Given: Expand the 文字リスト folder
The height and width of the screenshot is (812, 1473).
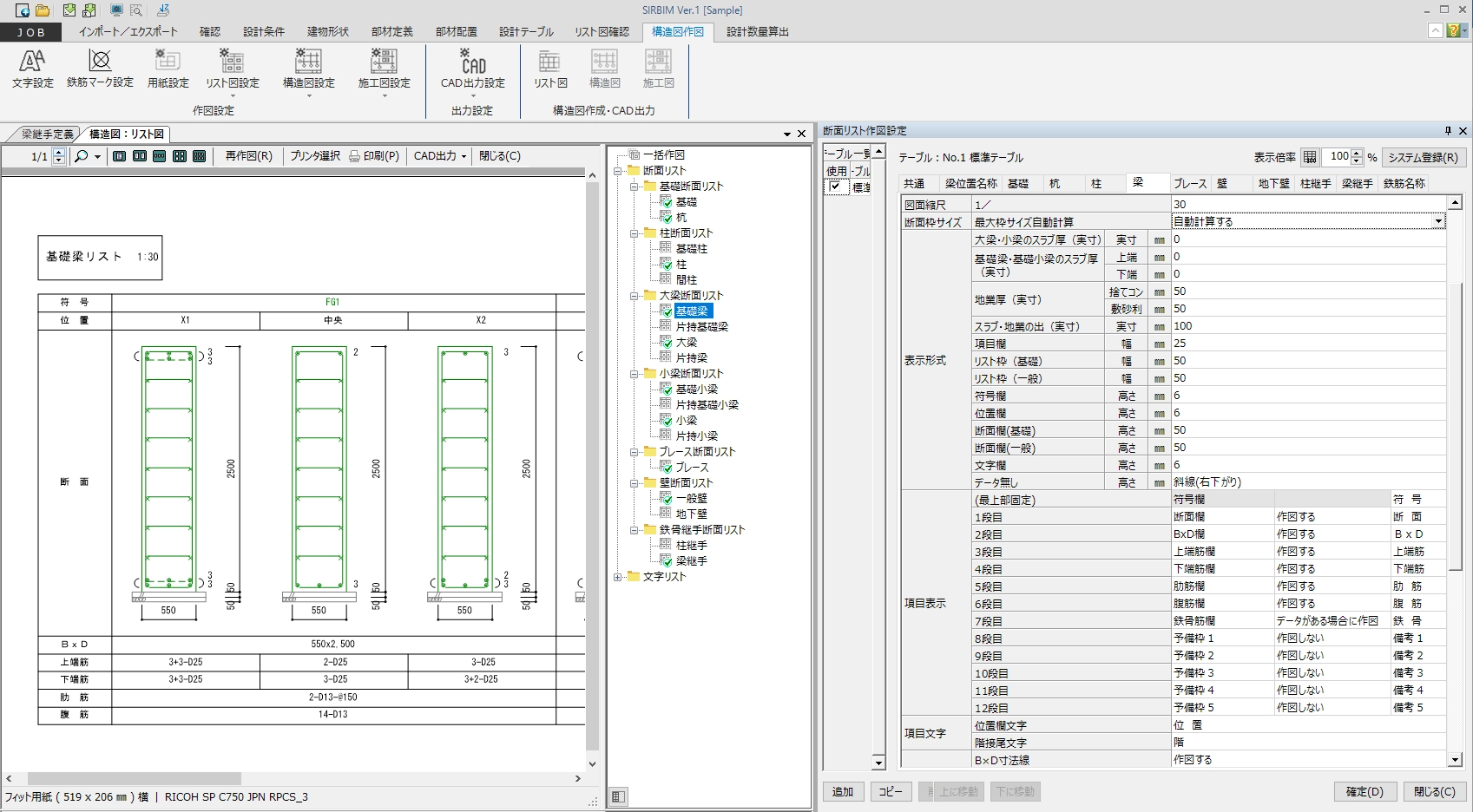Looking at the screenshot, I should [618, 577].
